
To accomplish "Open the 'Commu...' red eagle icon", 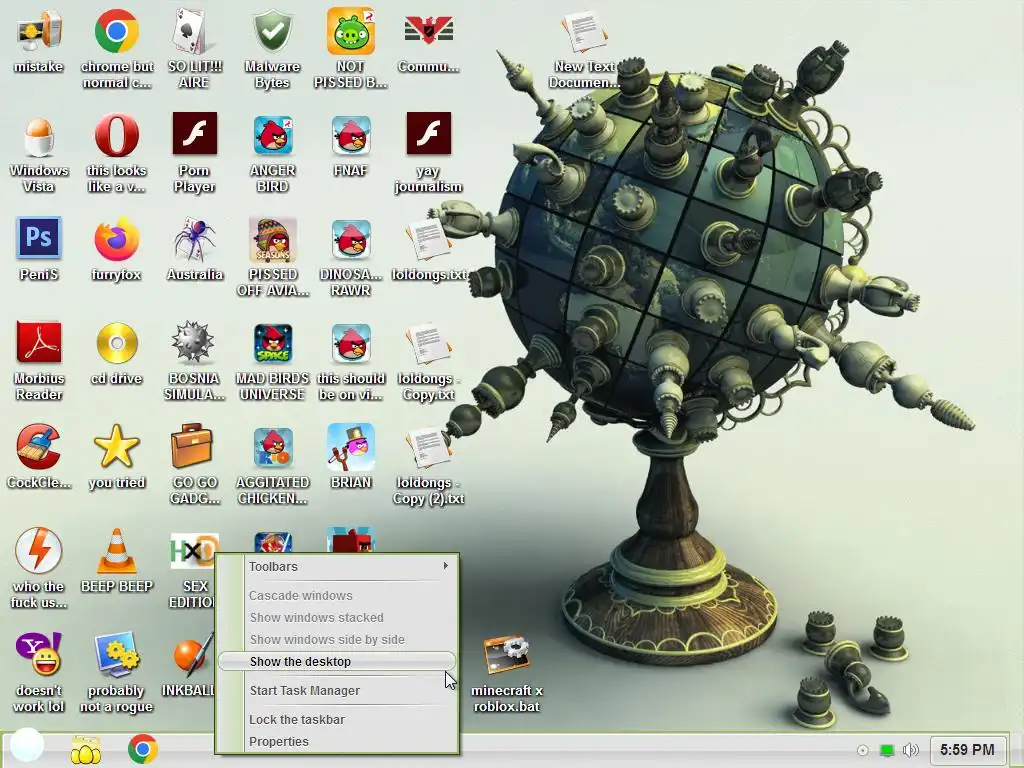I will pyautogui.click(x=428, y=30).
